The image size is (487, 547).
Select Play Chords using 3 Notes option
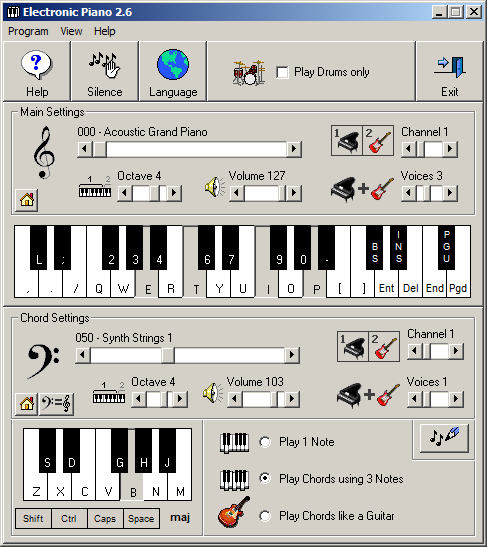coord(265,478)
